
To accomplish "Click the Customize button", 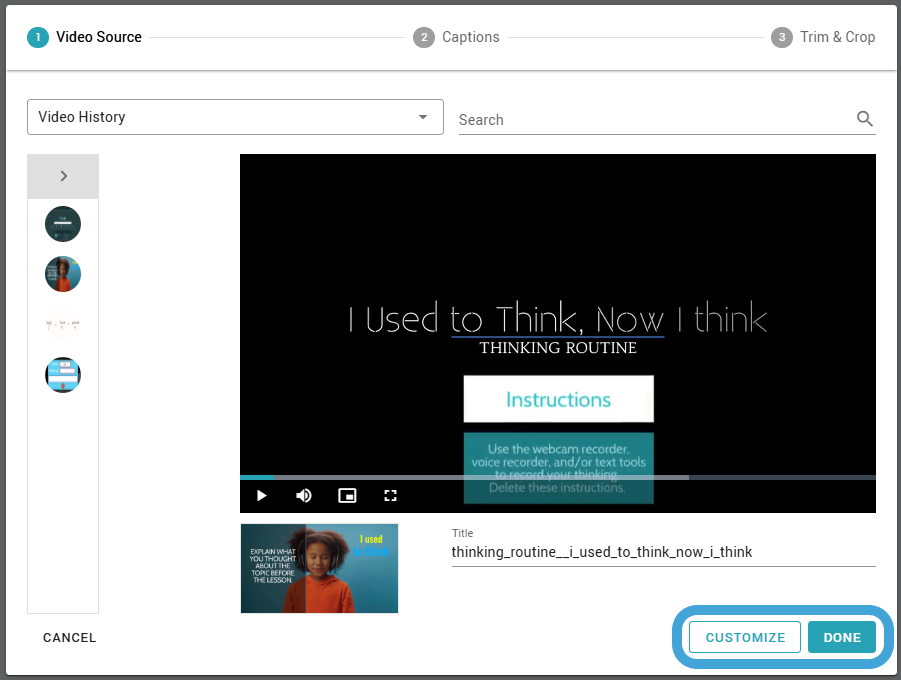I will pos(745,637).
